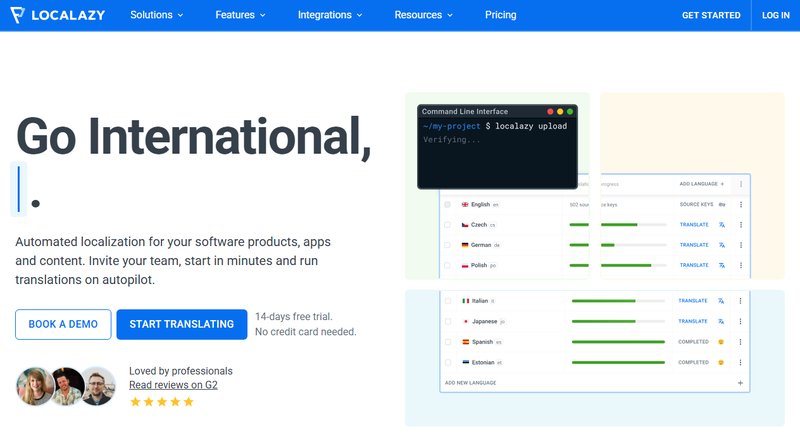800x446 pixels.
Task: Check the Polish language checkbox
Action: point(446,266)
